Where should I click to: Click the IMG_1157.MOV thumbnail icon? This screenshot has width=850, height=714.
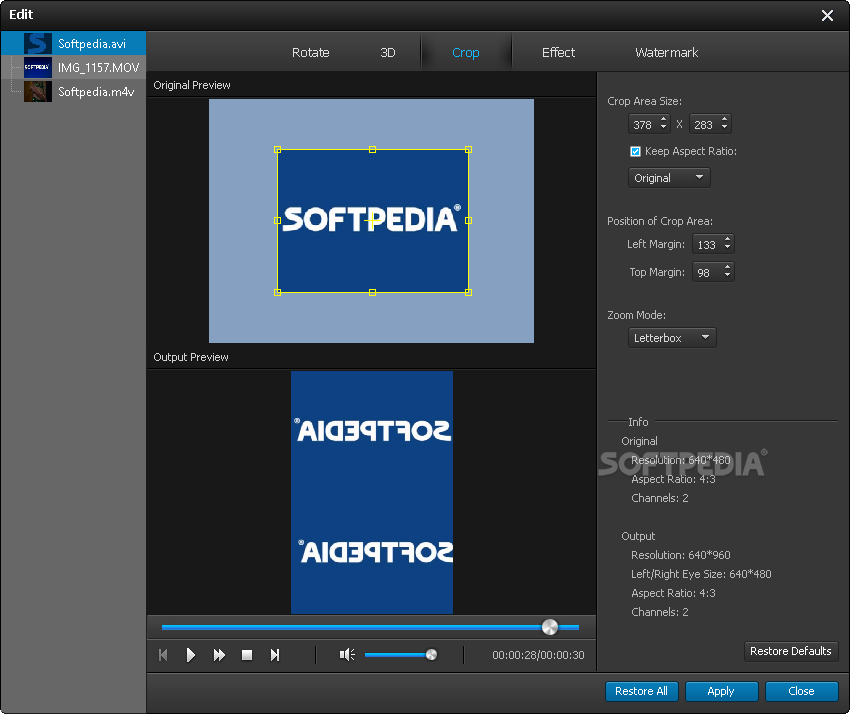(x=38, y=68)
